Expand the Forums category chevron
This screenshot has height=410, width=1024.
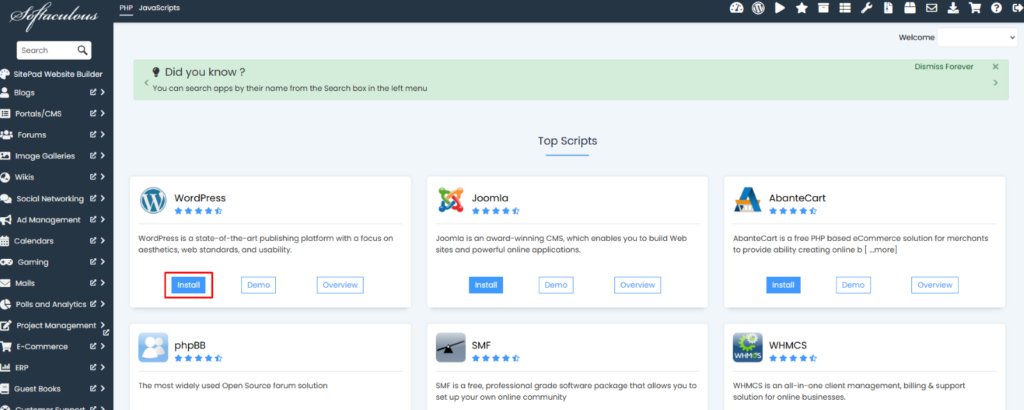tap(102, 135)
